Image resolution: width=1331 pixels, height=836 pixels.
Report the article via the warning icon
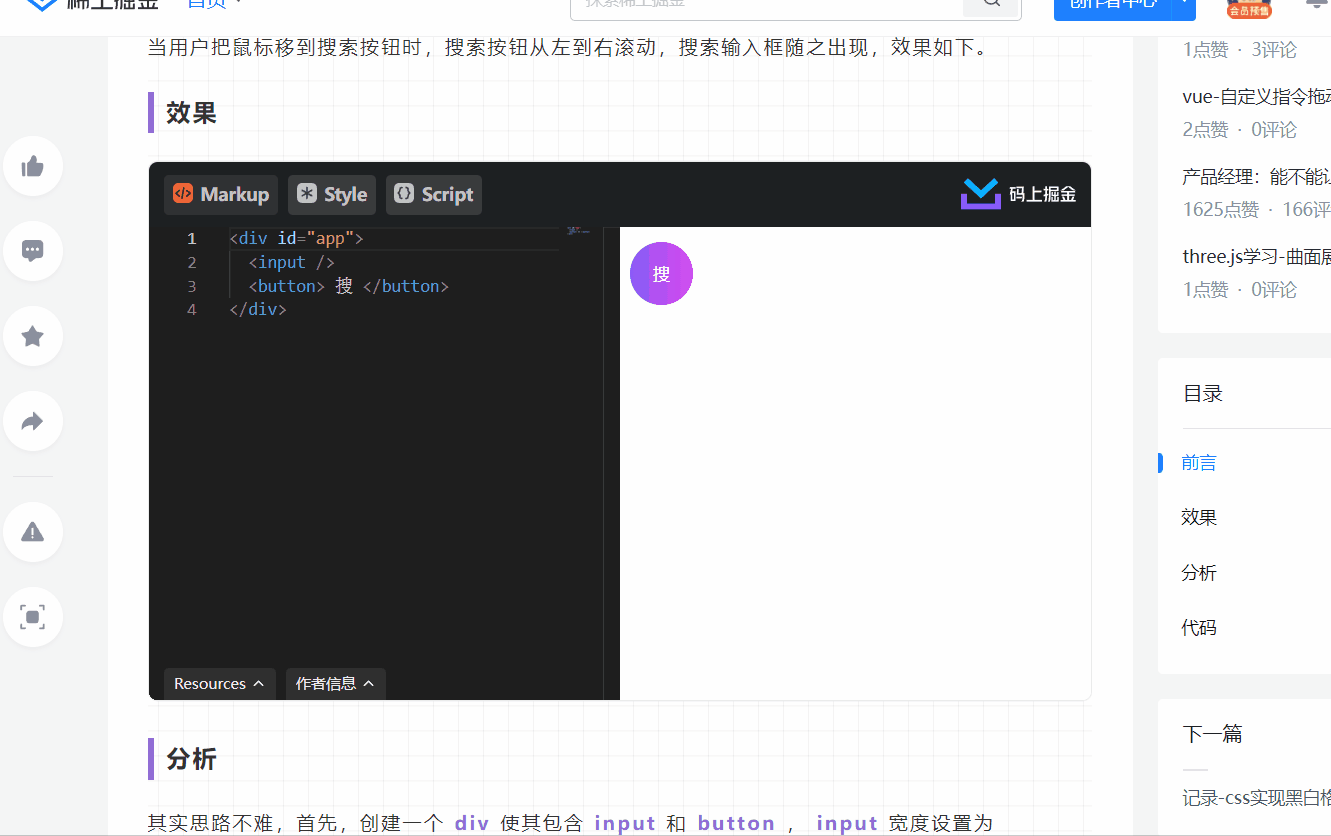(x=33, y=531)
